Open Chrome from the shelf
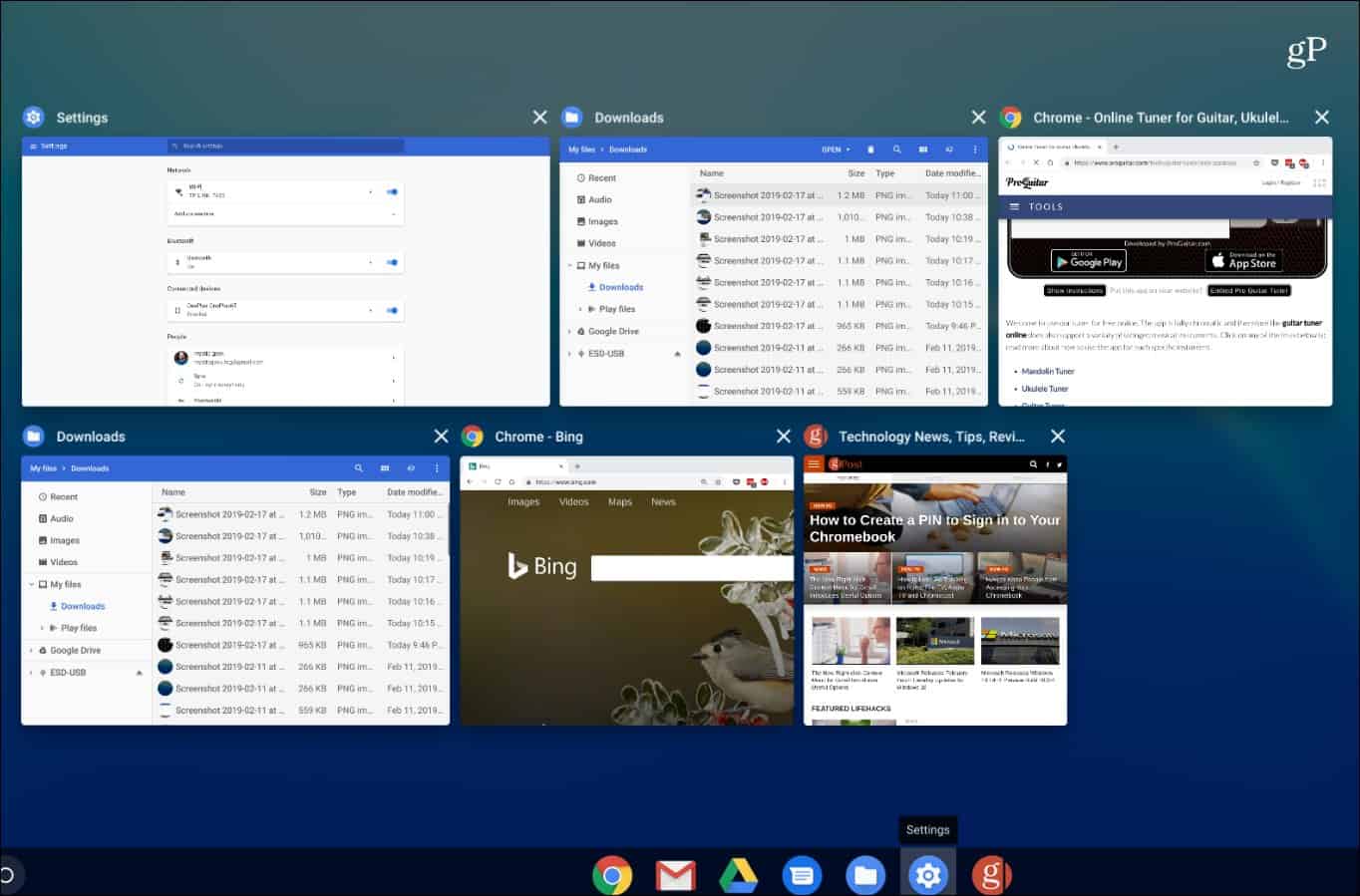Image resolution: width=1360 pixels, height=896 pixels. coord(612,875)
